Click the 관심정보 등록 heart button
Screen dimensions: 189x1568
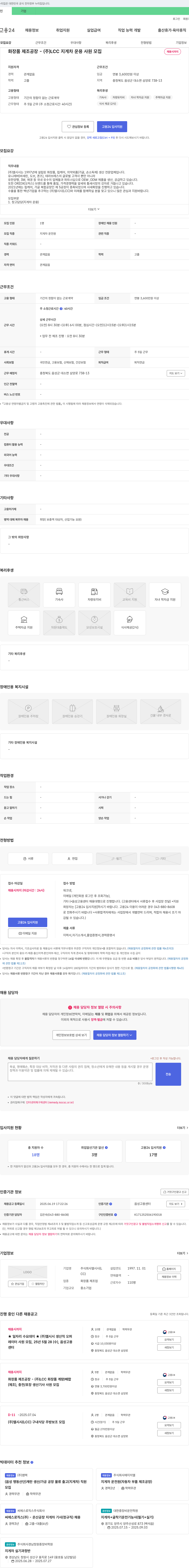point(78,127)
